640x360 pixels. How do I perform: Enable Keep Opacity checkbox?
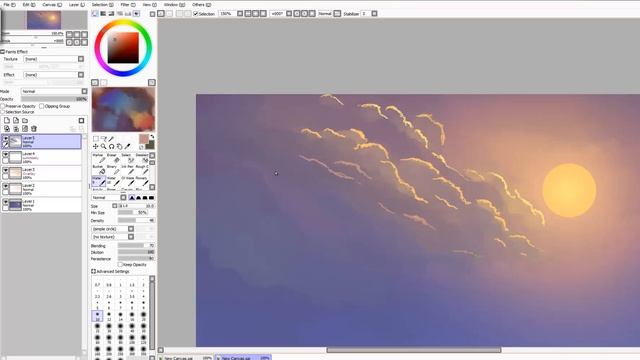click(x=120, y=264)
